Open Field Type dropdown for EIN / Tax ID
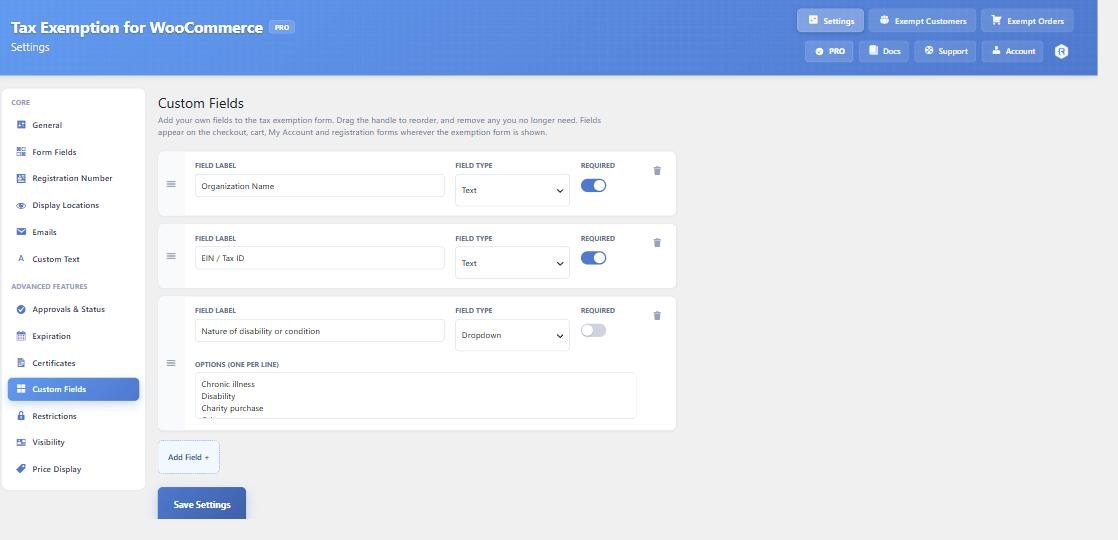Image resolution: width=1118 pixels, height=540 pixels. [512, 263]
